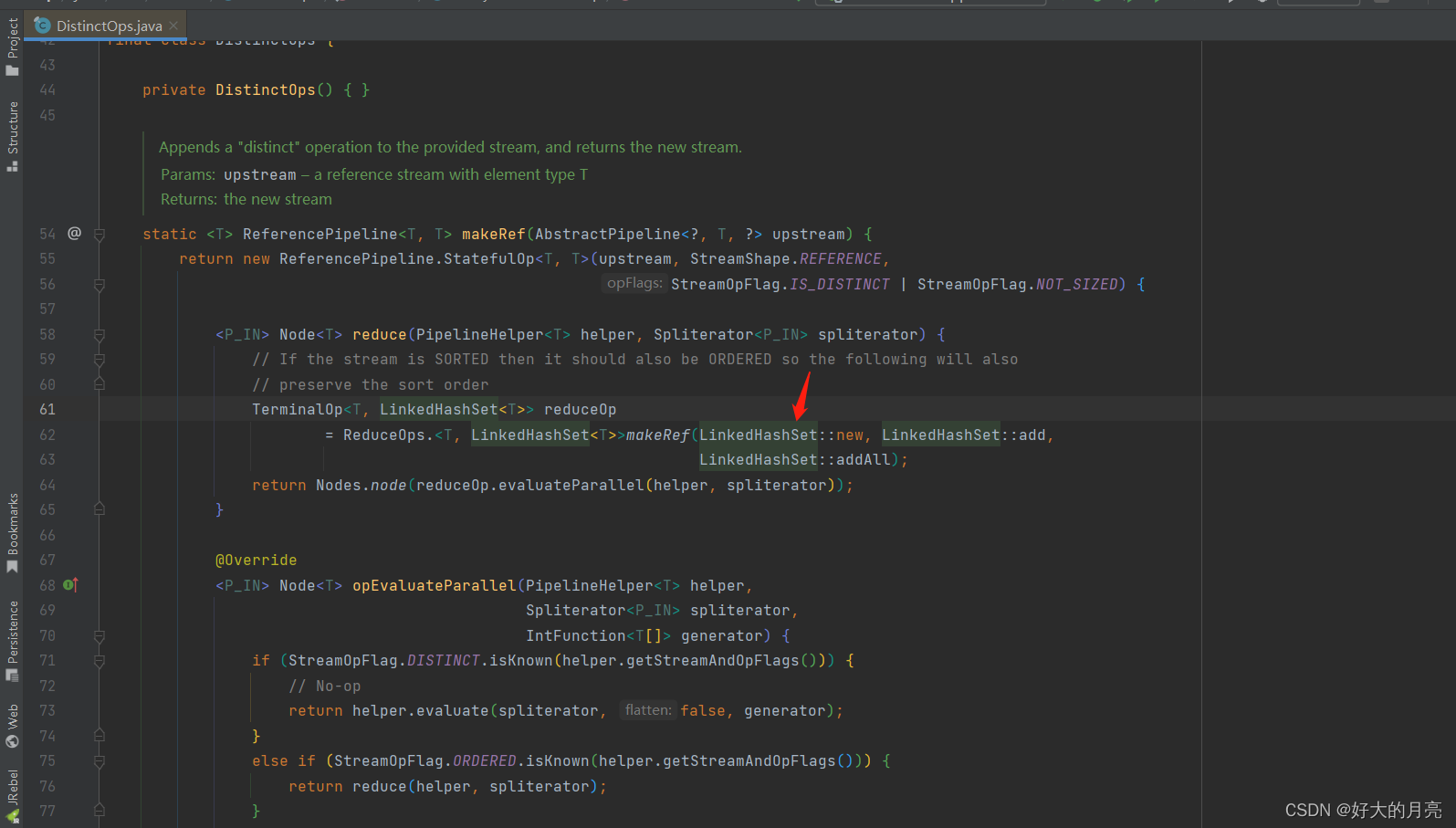Click the 'DISTINCT' constant on line 71
The height and width of the screenshot is (828, 1456).
pos(444,660)
